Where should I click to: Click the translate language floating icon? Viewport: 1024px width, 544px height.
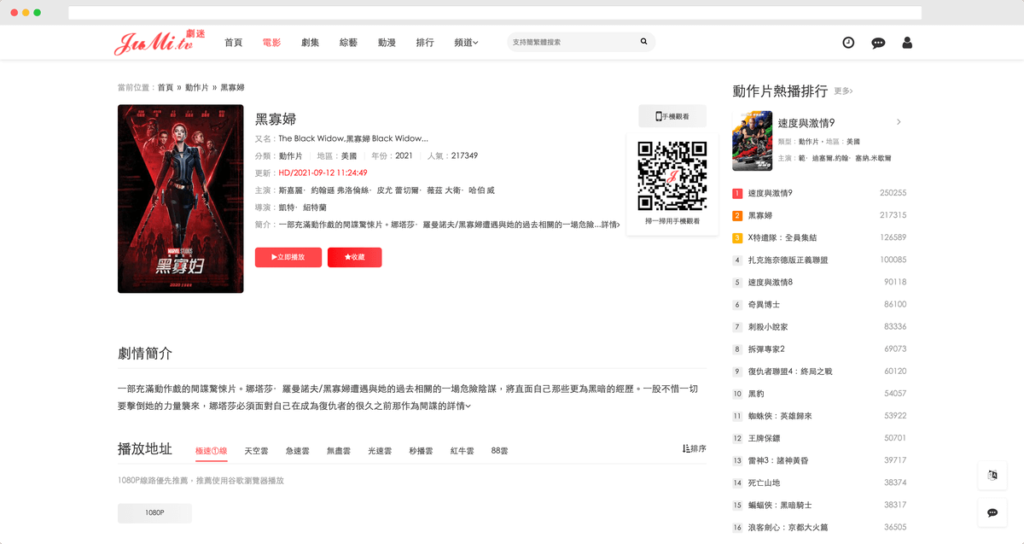point(993,475)
